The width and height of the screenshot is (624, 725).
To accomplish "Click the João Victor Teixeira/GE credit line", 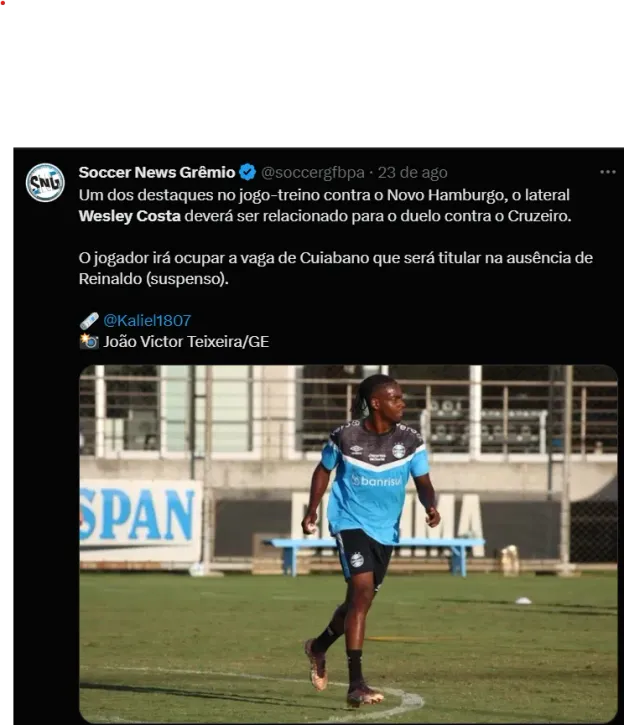I will [186, 342].
